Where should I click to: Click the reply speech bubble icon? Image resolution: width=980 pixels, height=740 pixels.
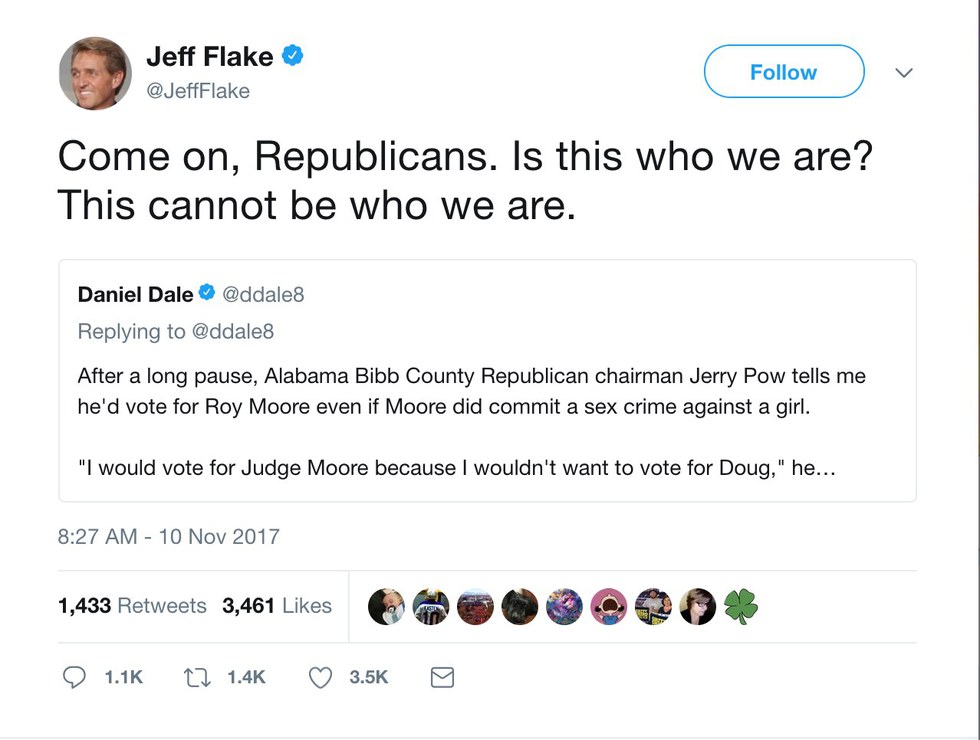tap(75, 678)
